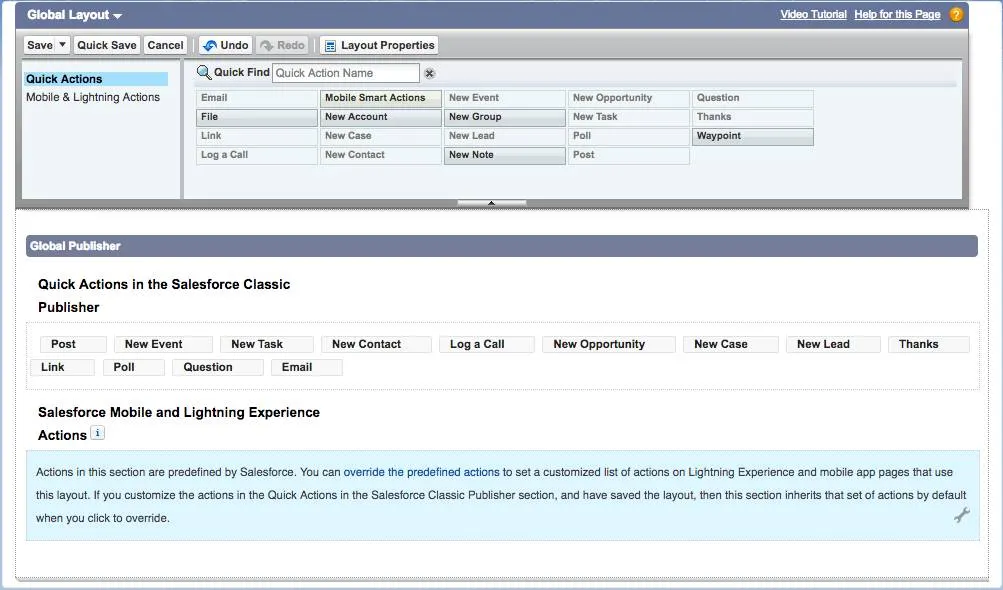
Task: Click the Global Publisher section header
Action: [x=502, y=246]
